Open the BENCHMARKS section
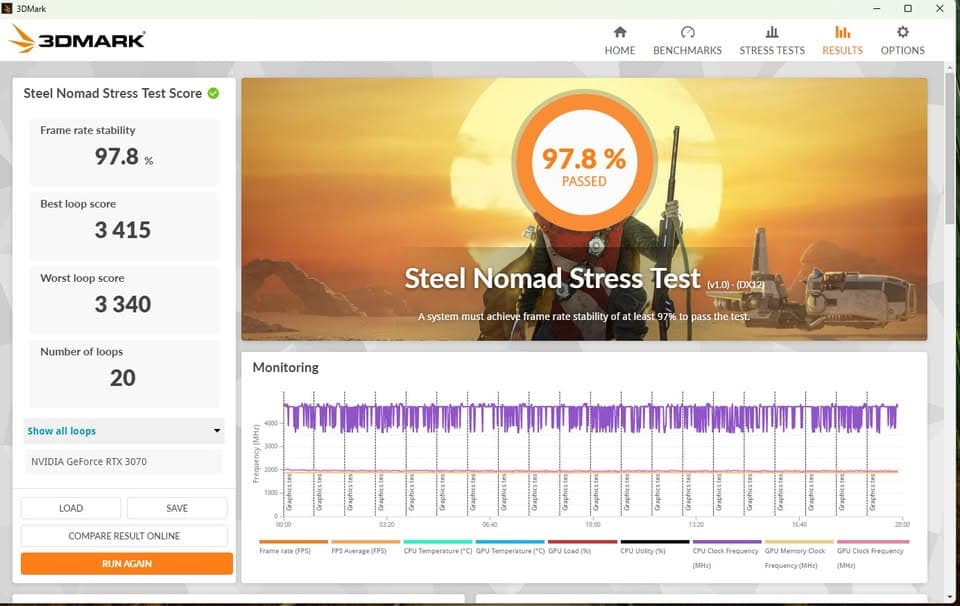The image size is (960, 606). pos(687,40)
